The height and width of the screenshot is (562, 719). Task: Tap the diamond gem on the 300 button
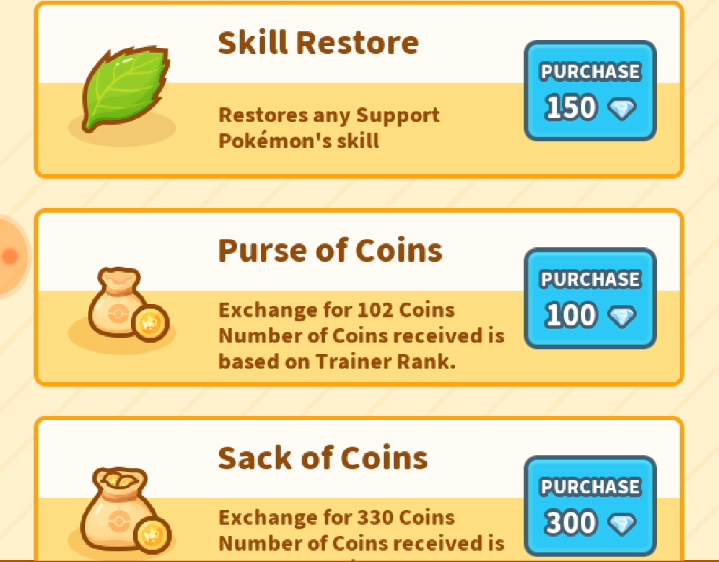[622, 524]
